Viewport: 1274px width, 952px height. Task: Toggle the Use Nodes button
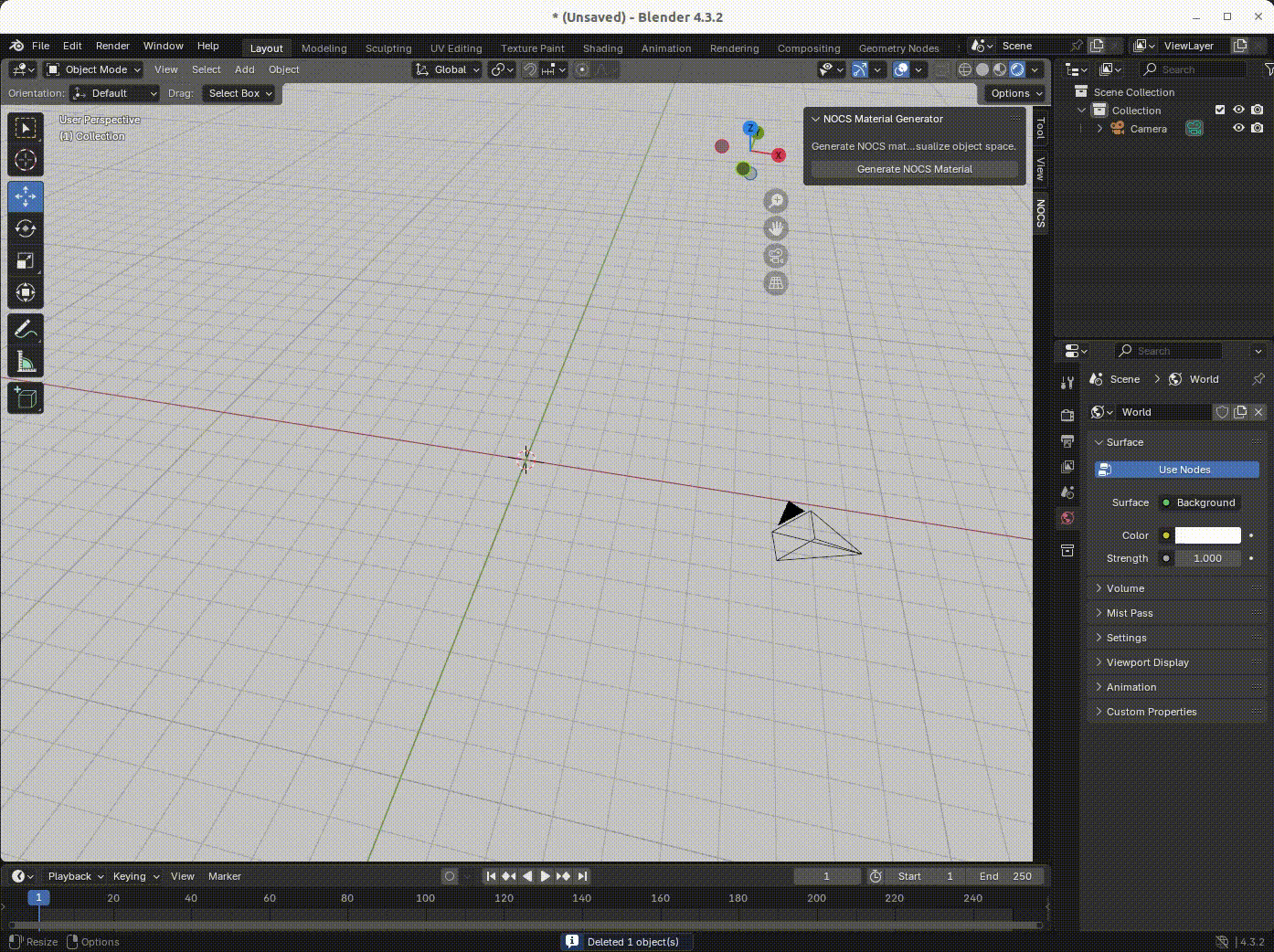point(1177,470)
